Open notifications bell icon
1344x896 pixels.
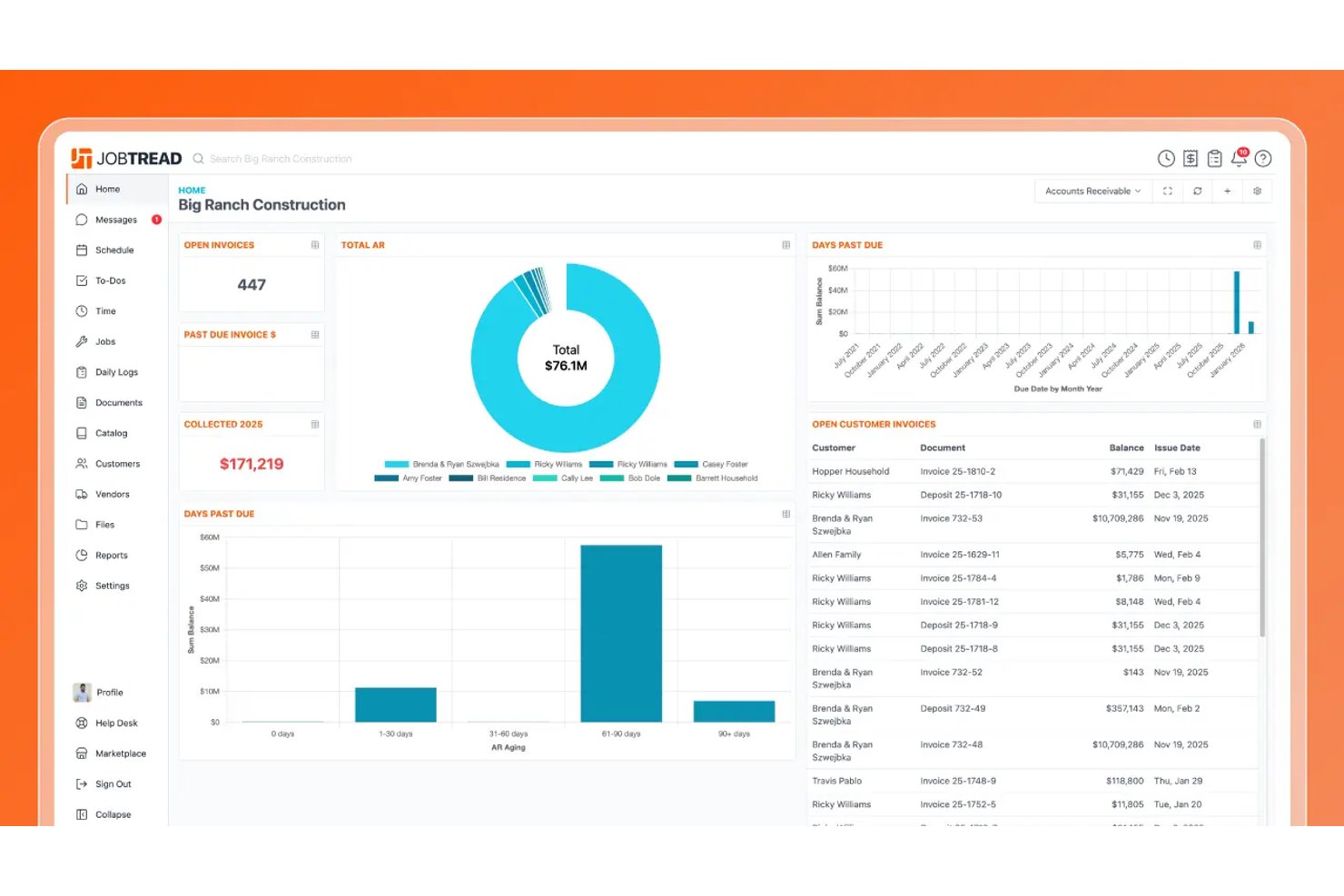coord(1239,158)
